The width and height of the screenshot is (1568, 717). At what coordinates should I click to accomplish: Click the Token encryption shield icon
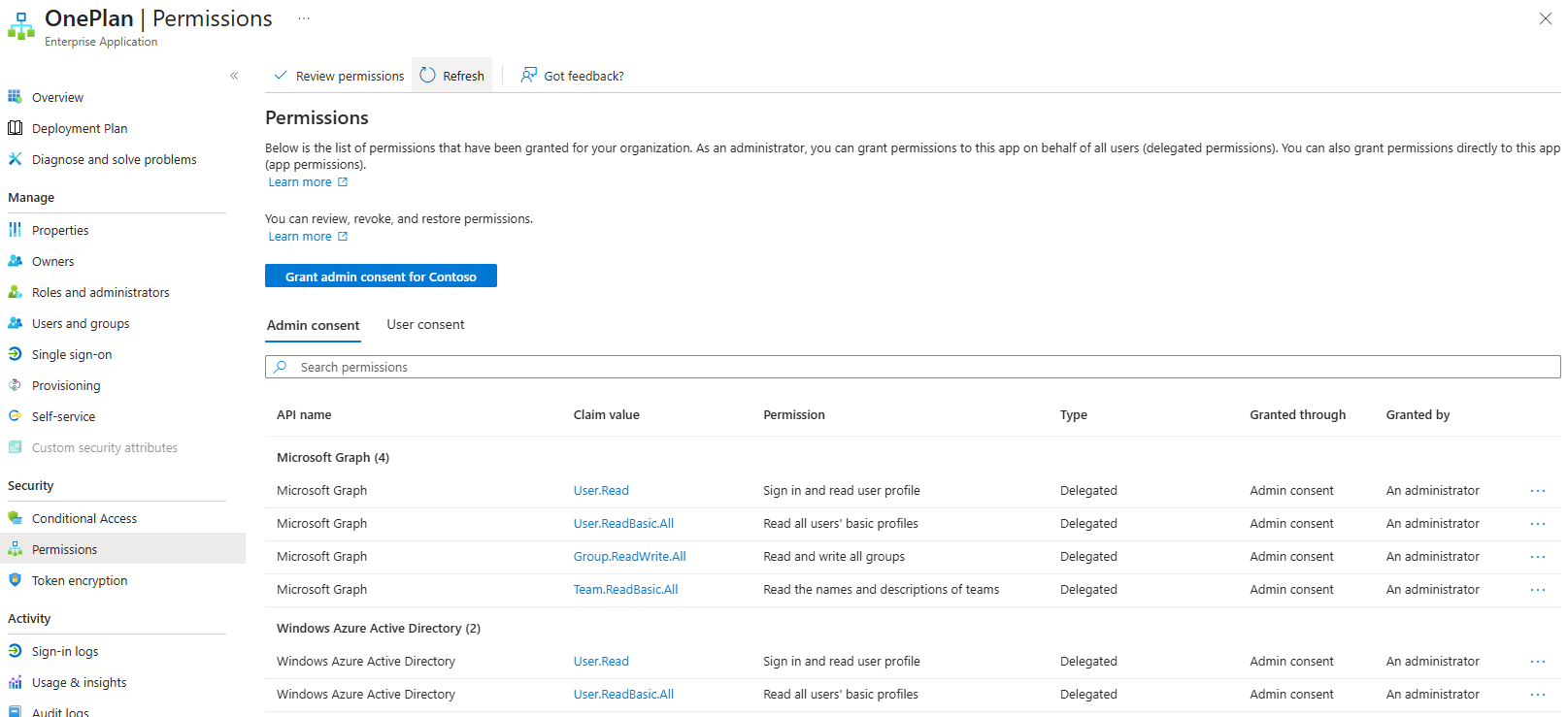pos(15,580)
